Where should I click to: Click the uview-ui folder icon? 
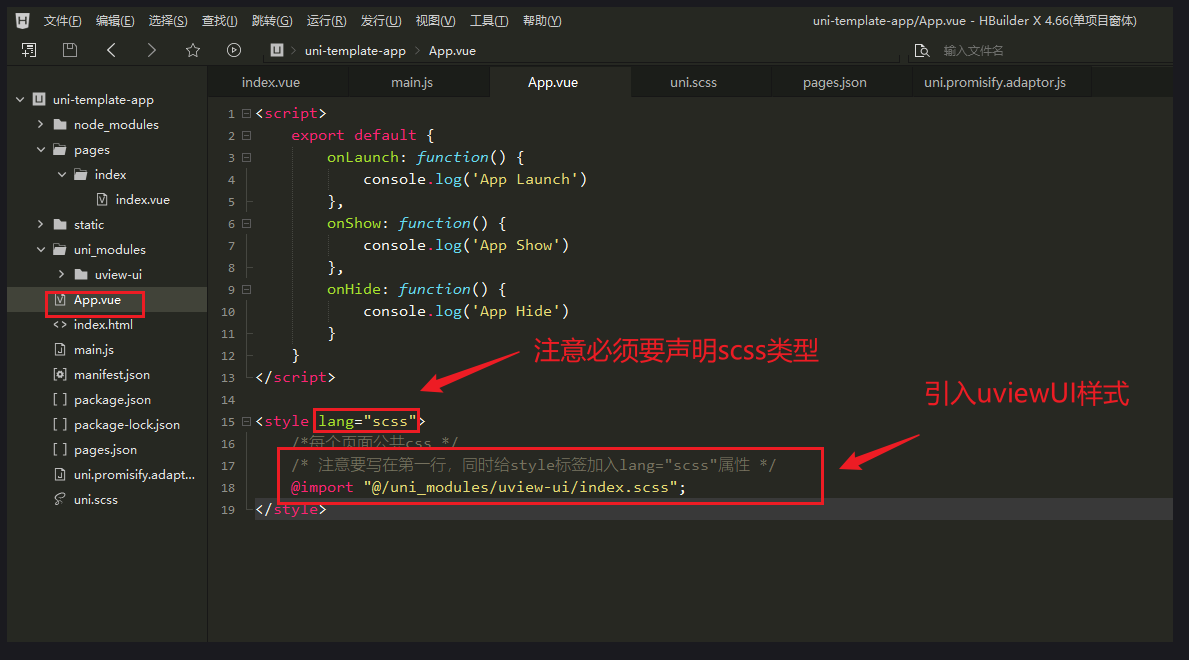pos(81,275)
